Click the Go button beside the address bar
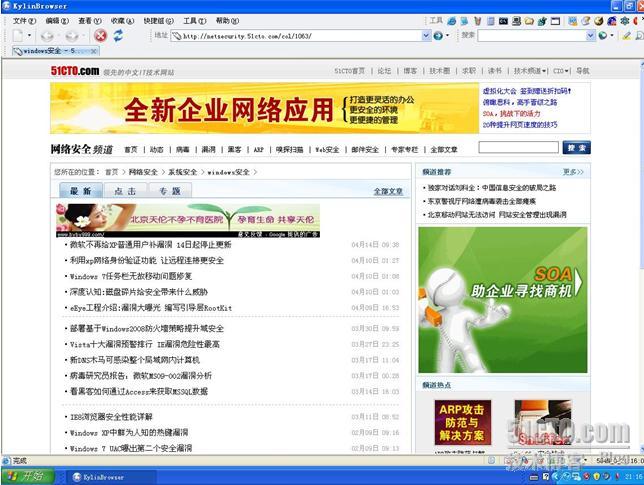644x485 pixels. [x=438, y=36]
